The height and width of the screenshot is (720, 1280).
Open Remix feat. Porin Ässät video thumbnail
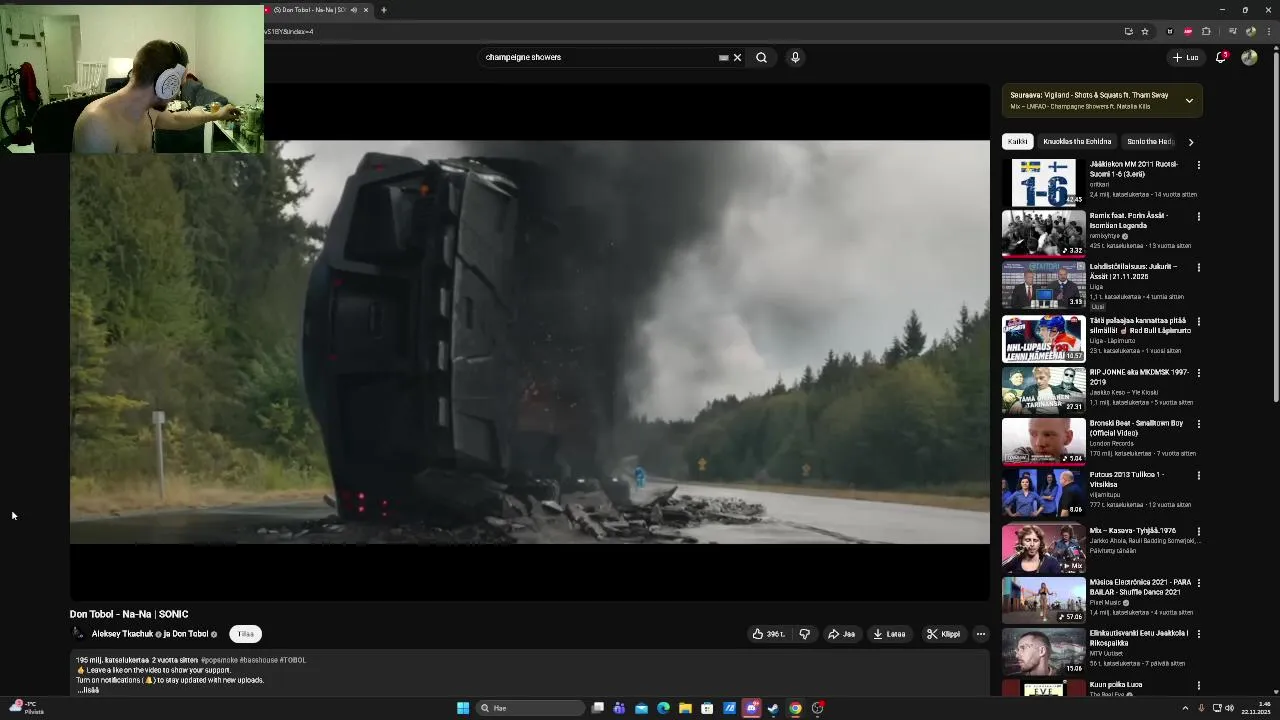pyautogui.click(x=1043, y=234)
